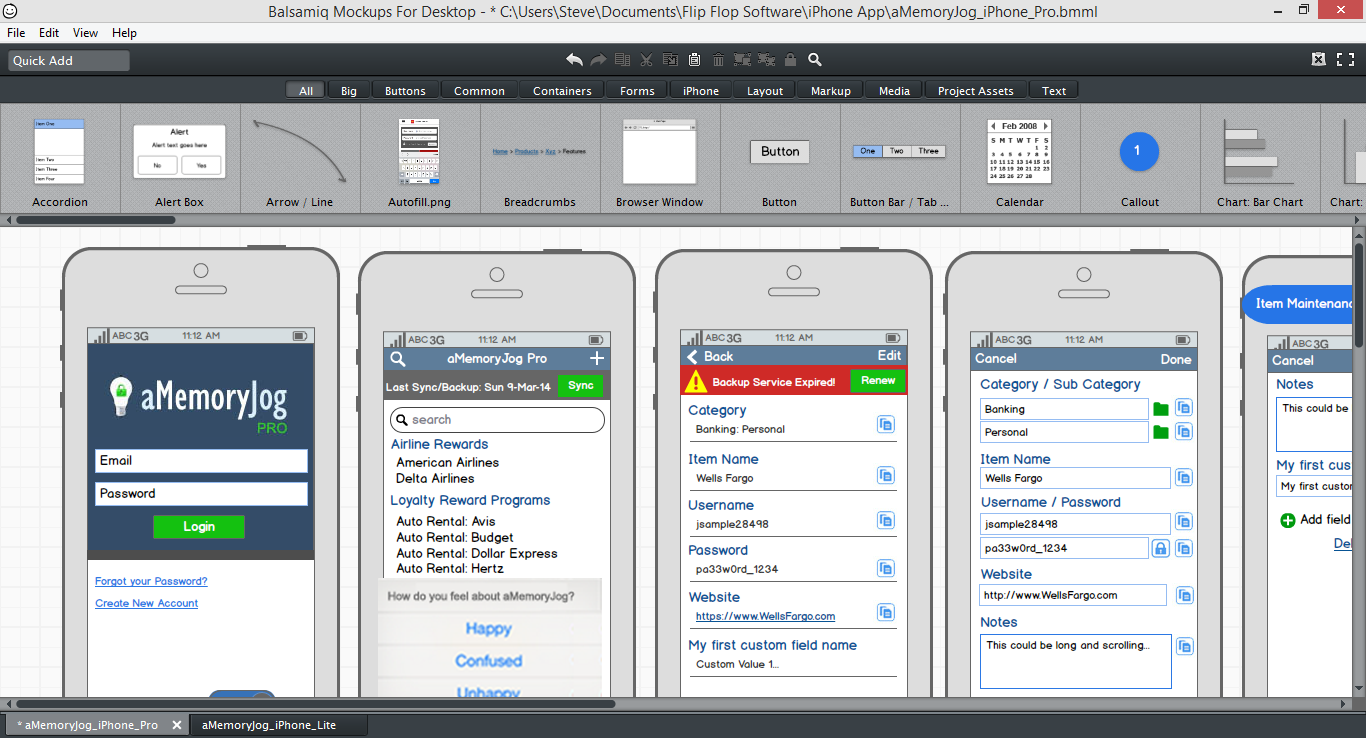Click green folder icon next to Personal

click(1161, 432)
